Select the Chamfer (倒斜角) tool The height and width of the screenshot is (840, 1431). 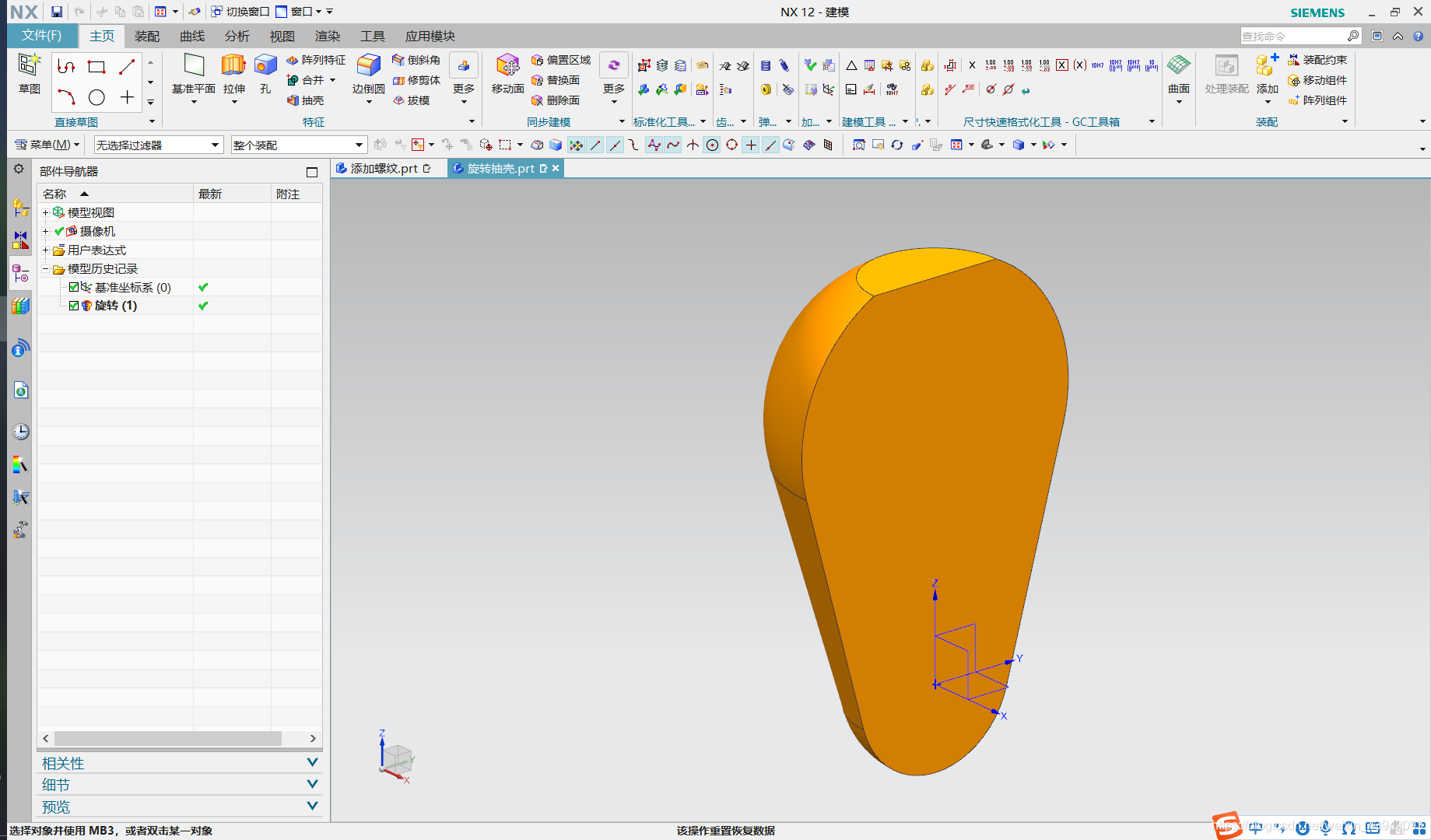(x=416, y=60)
